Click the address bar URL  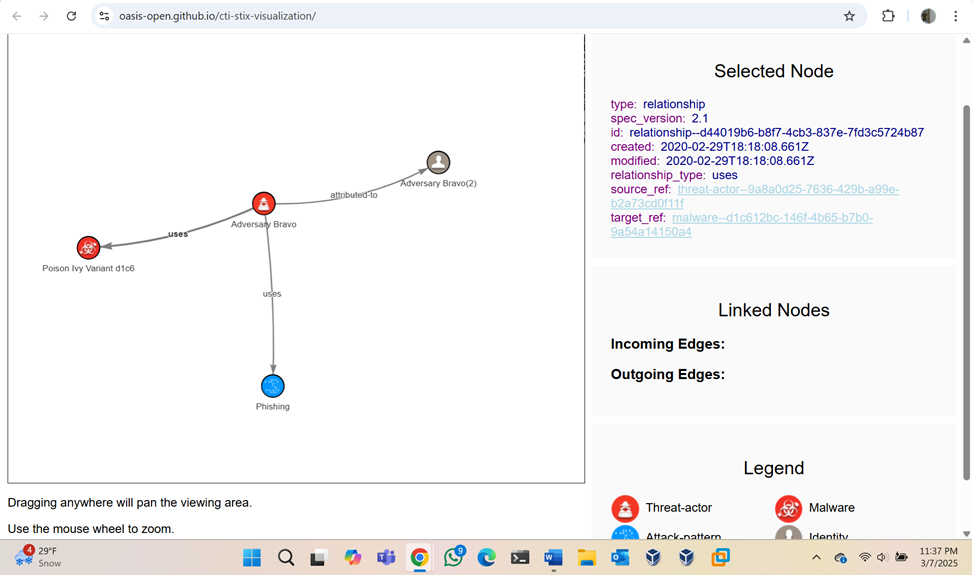pyautogui.click(x=218, y=16)
